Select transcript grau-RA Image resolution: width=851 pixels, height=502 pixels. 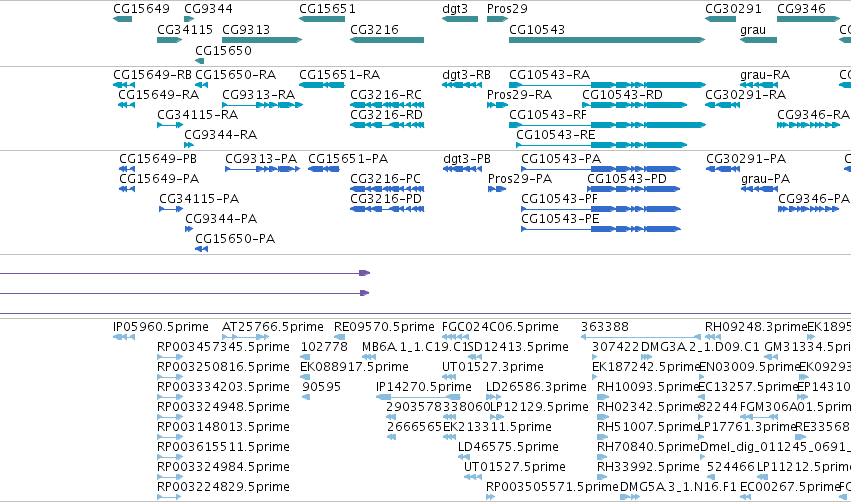tap(765, 75)
